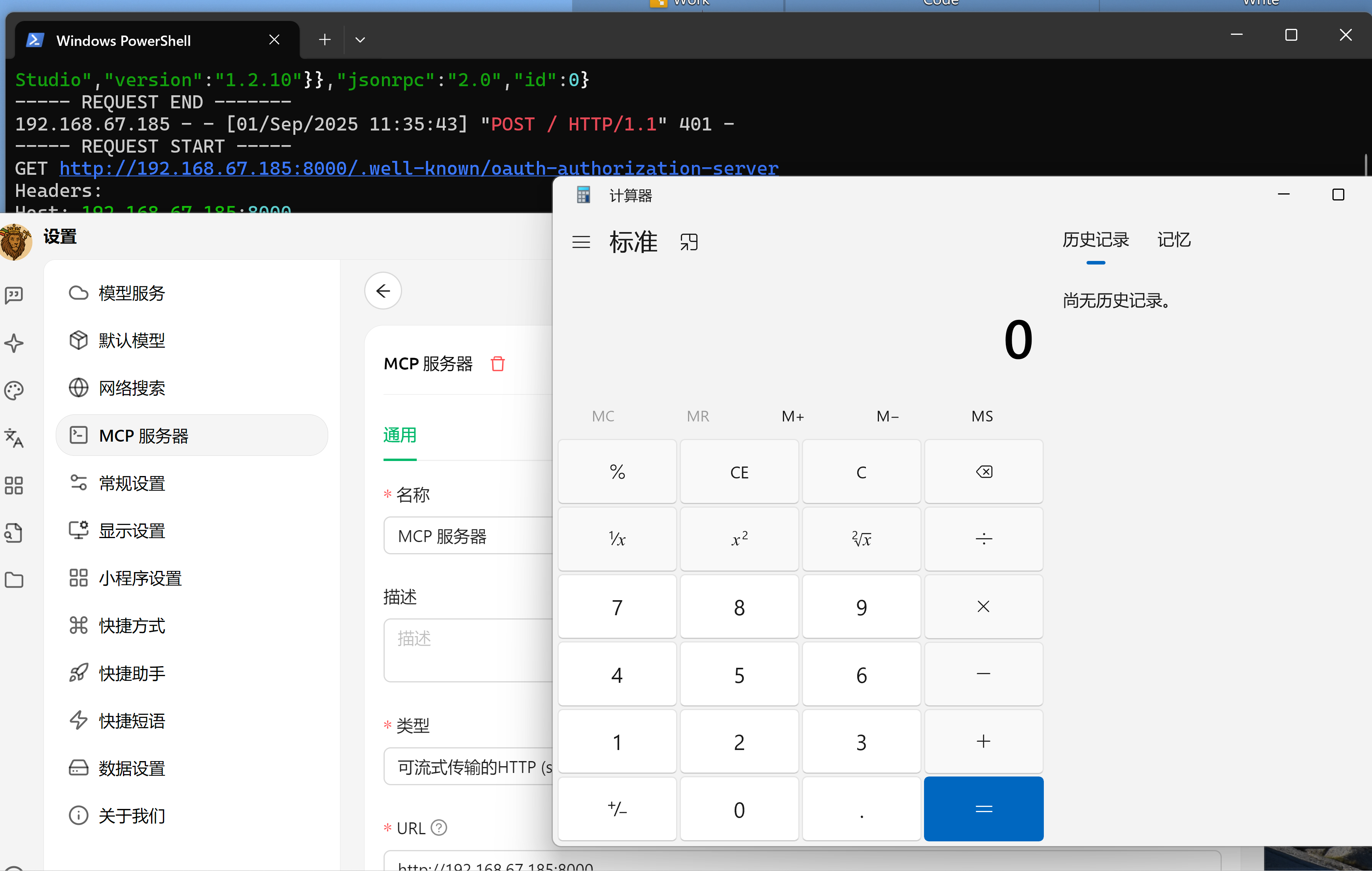The height and width of the screenshot is (871, 1372).
Task: Click the sparkle assistant icon in sidebar
Action: 14,343
